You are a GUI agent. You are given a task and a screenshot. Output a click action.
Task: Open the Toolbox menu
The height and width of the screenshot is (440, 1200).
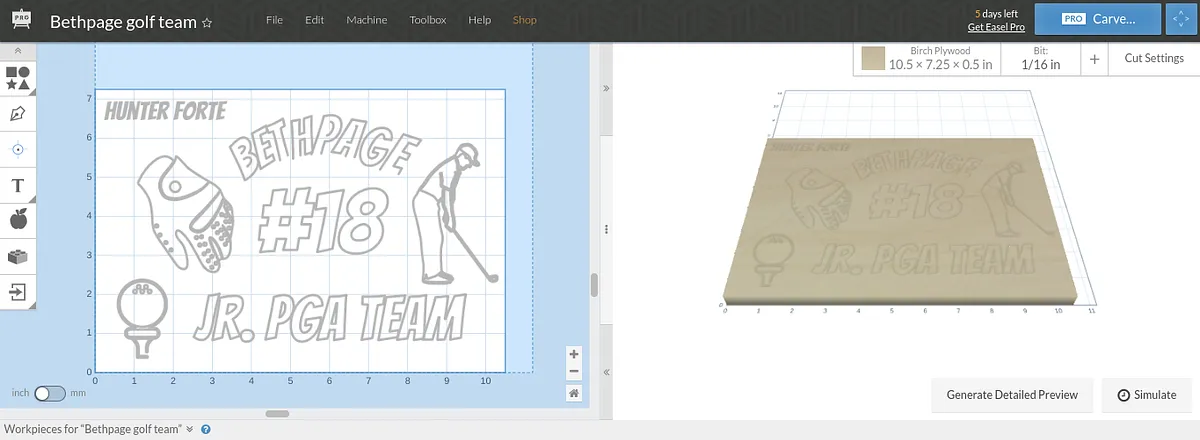[x=428, y=20]
